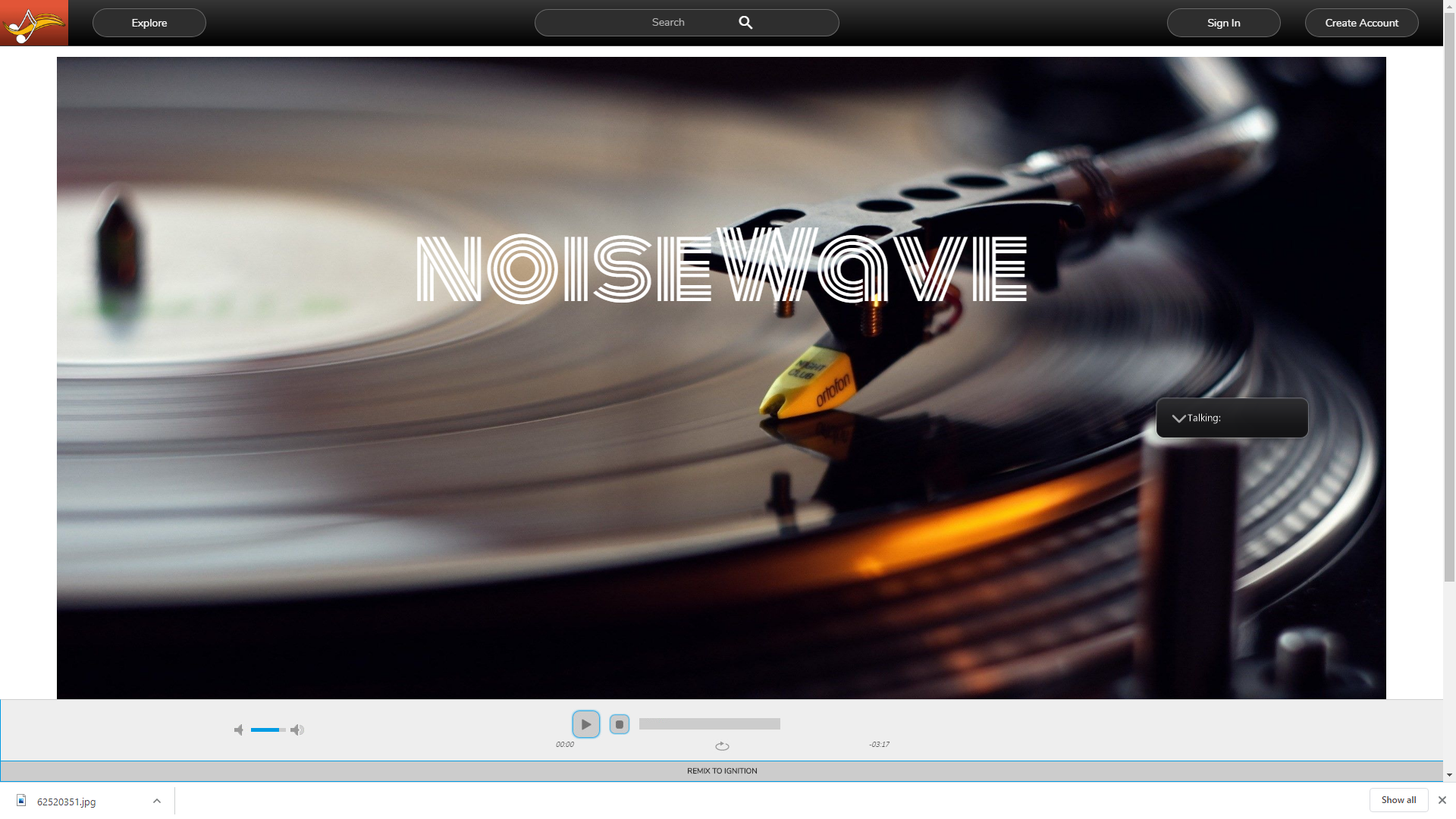Open the Explore menu
Viewport: 1456px width, 819px height.
(x=149, y=23)
